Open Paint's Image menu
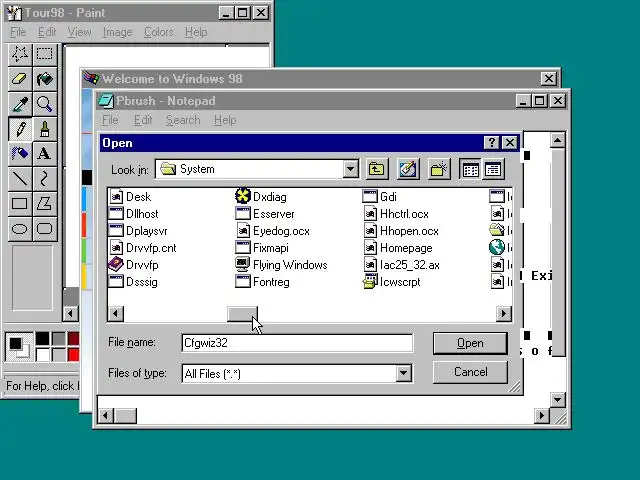The height and width of the screenshot is (480, 640). click(x=118, y=32)
